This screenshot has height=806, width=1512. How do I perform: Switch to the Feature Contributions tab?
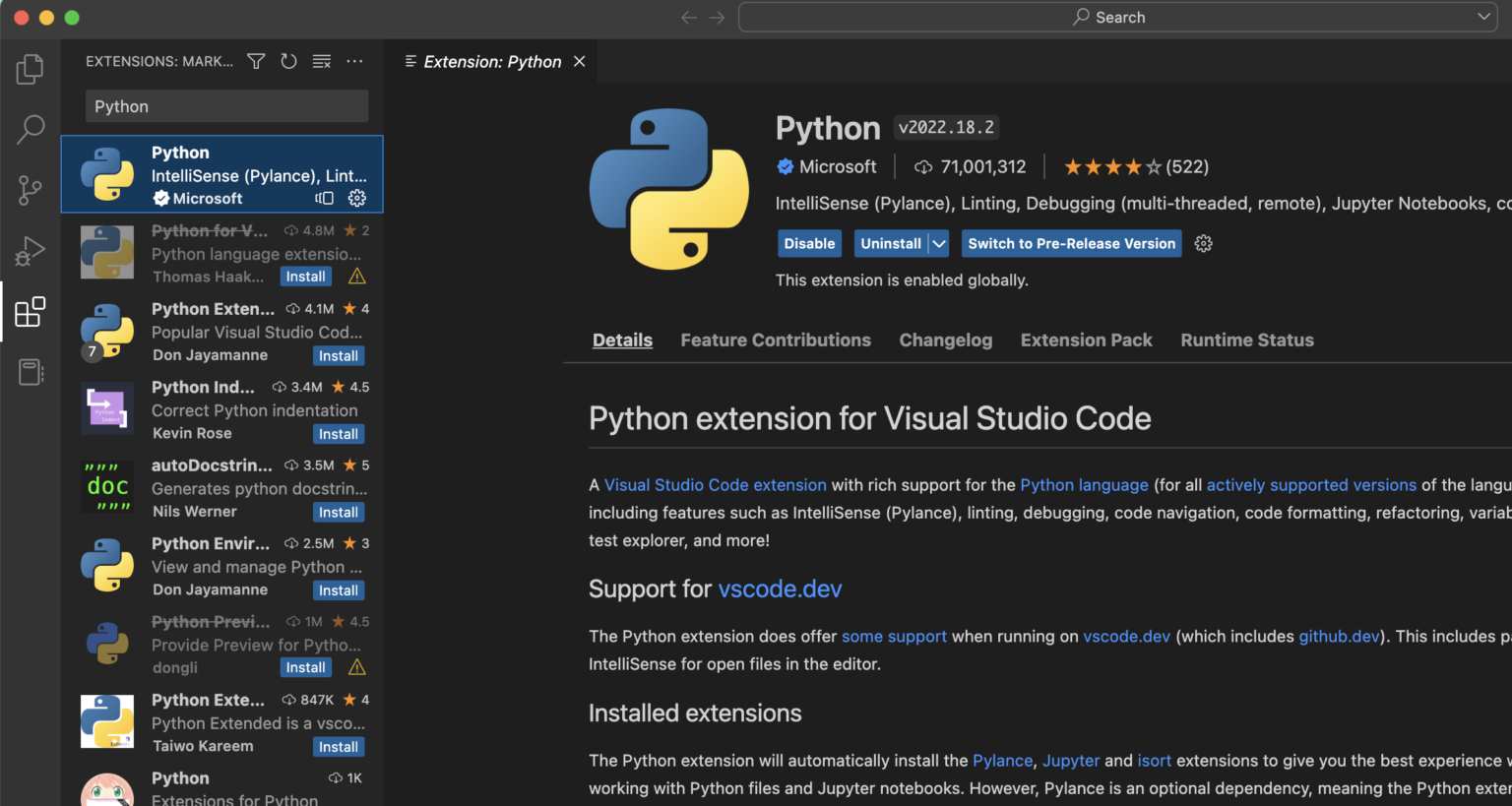point(776,340)
